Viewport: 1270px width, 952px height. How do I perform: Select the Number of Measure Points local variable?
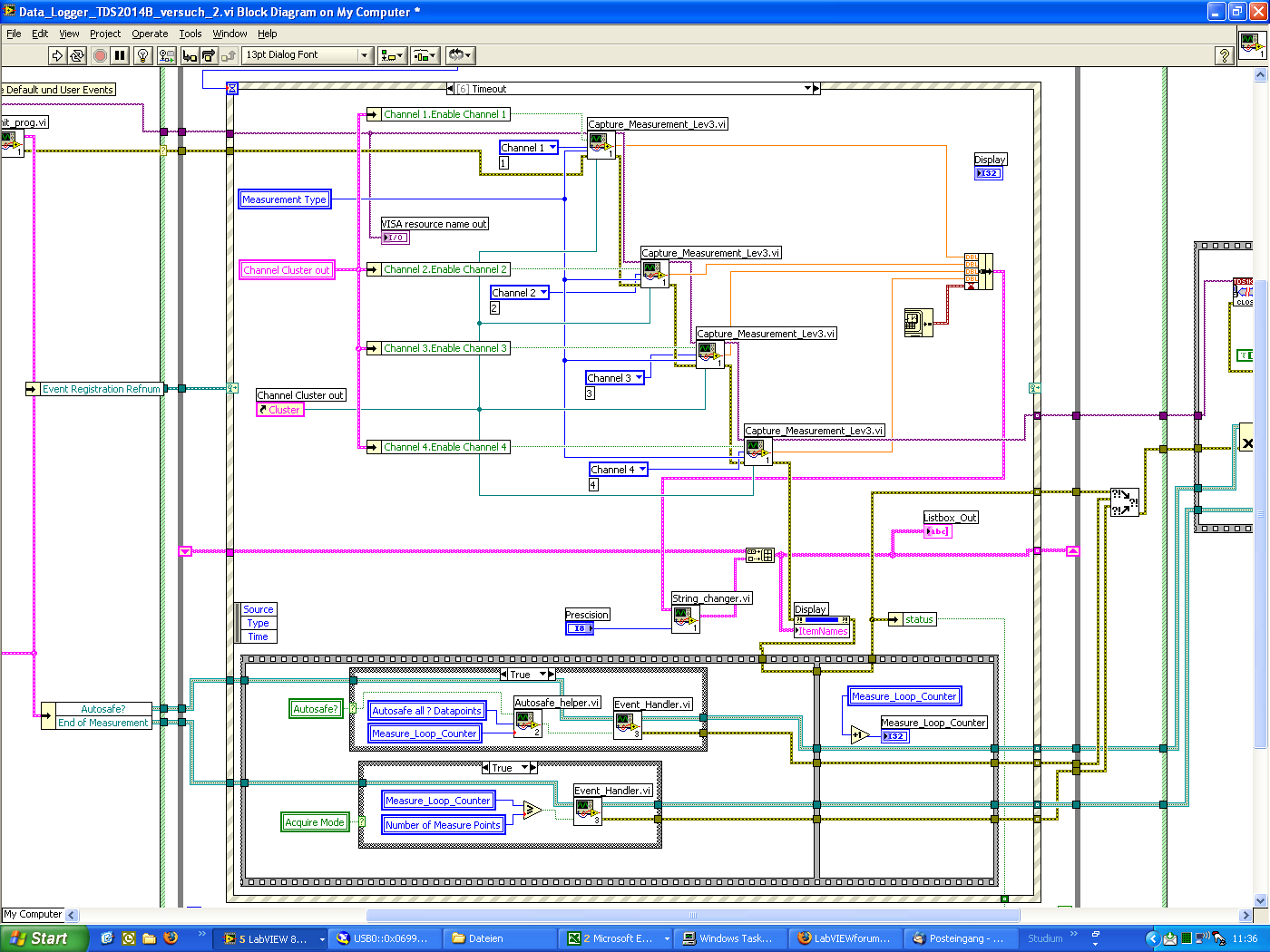point(443,825)
